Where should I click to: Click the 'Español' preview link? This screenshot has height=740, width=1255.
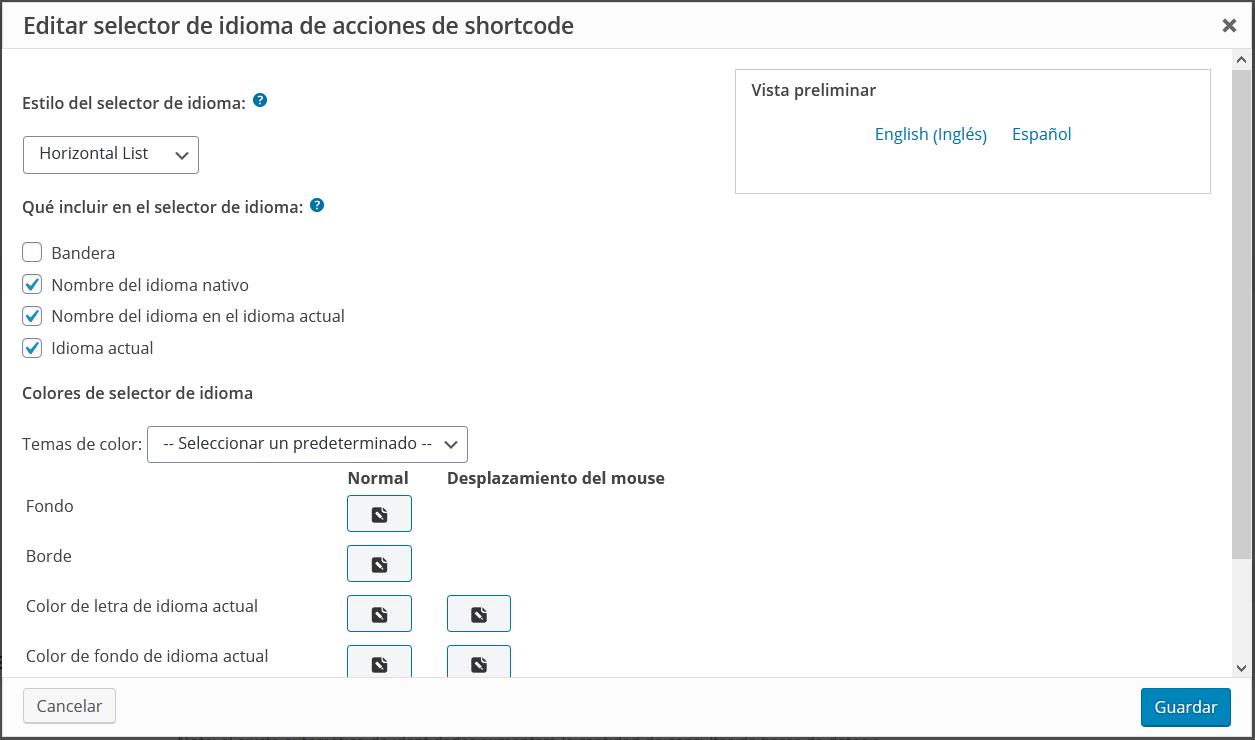pyautogui.click(x=1041, y=134)
